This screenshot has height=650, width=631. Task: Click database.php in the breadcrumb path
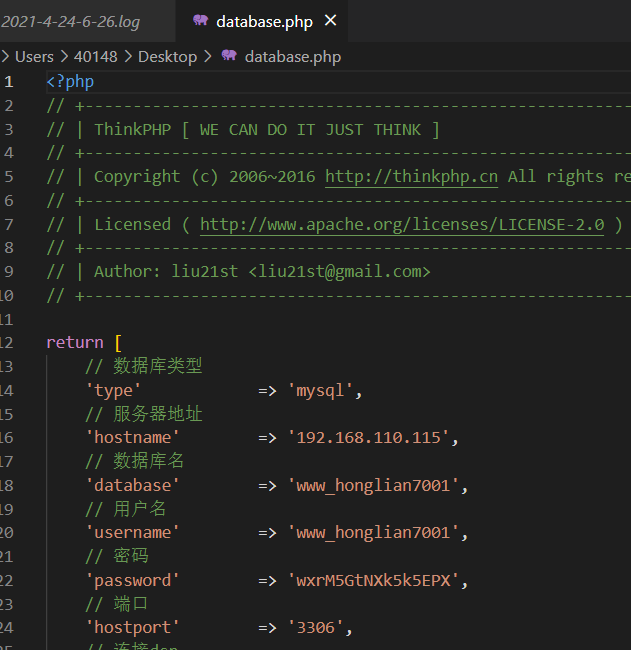click(x=292, y=57)
